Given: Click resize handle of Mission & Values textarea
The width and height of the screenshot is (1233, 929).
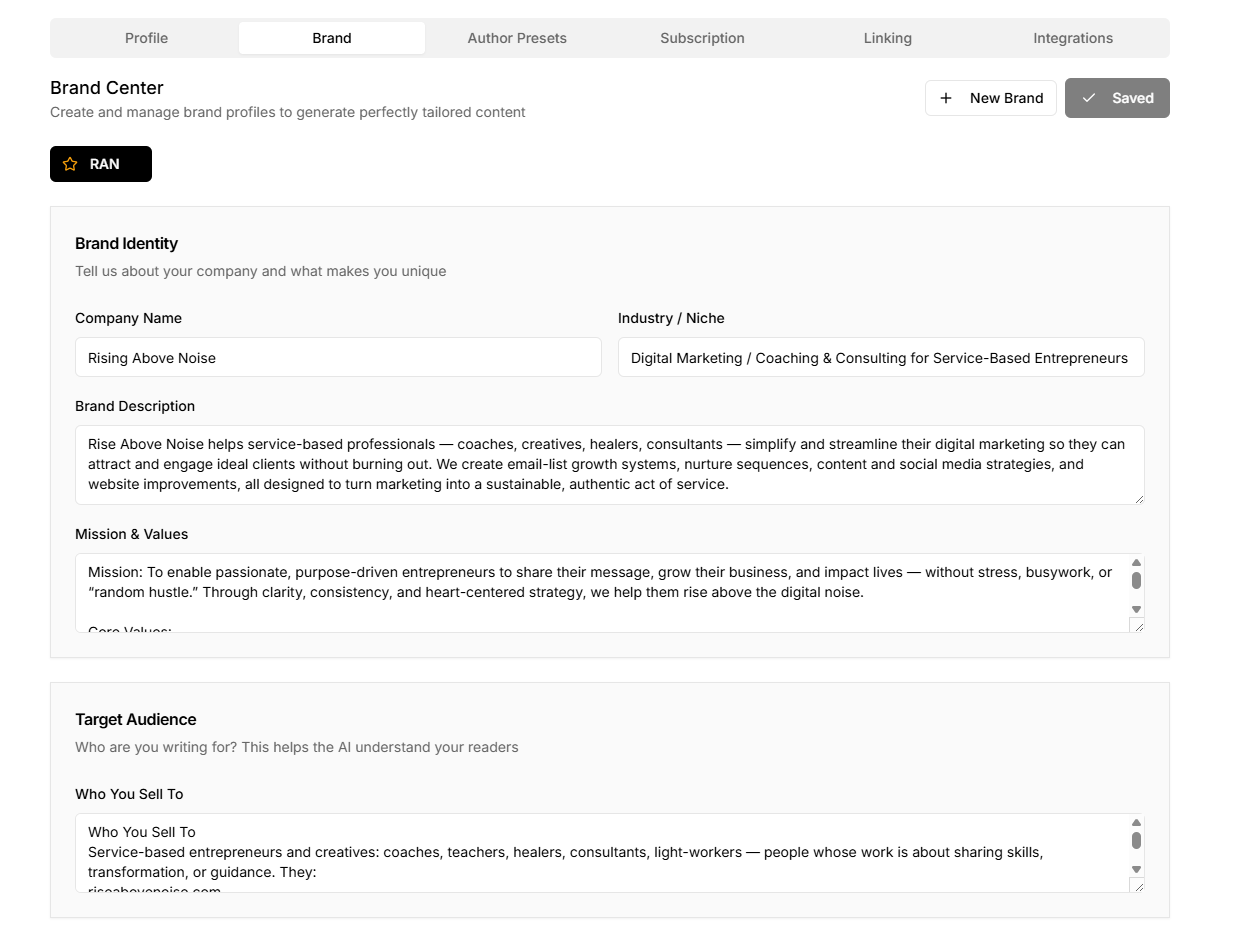Looking at the screenshot, I should (x=1137, y=626).
